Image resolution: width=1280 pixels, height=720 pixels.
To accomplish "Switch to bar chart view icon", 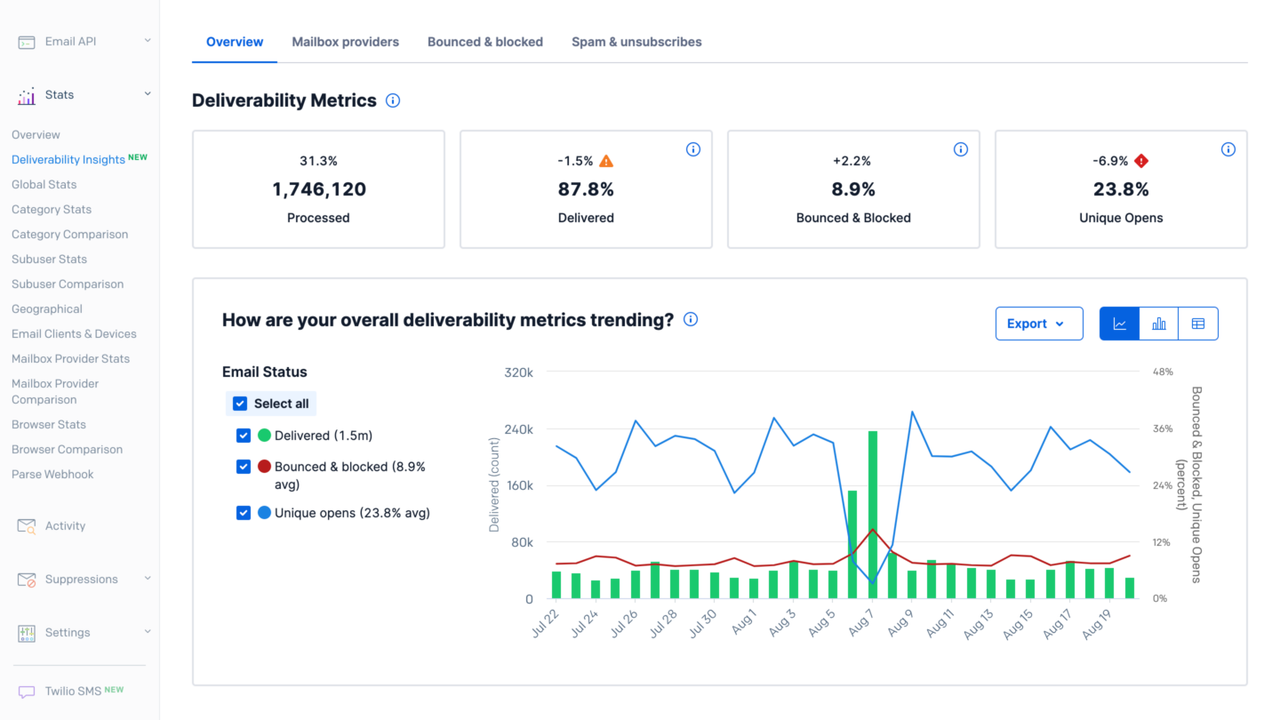I will 1159,324.
